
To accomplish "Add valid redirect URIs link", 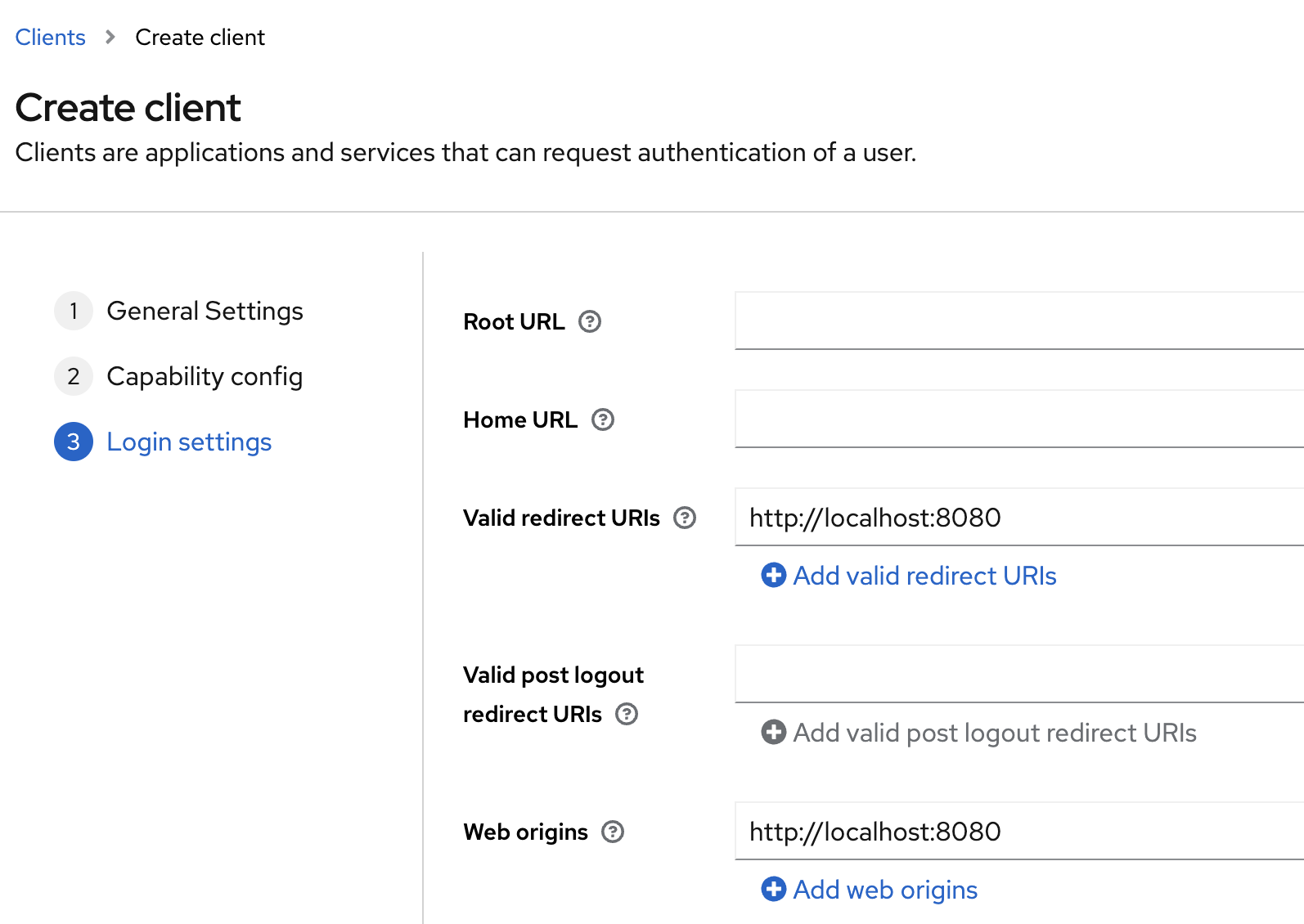I will [x=924, y=576].
